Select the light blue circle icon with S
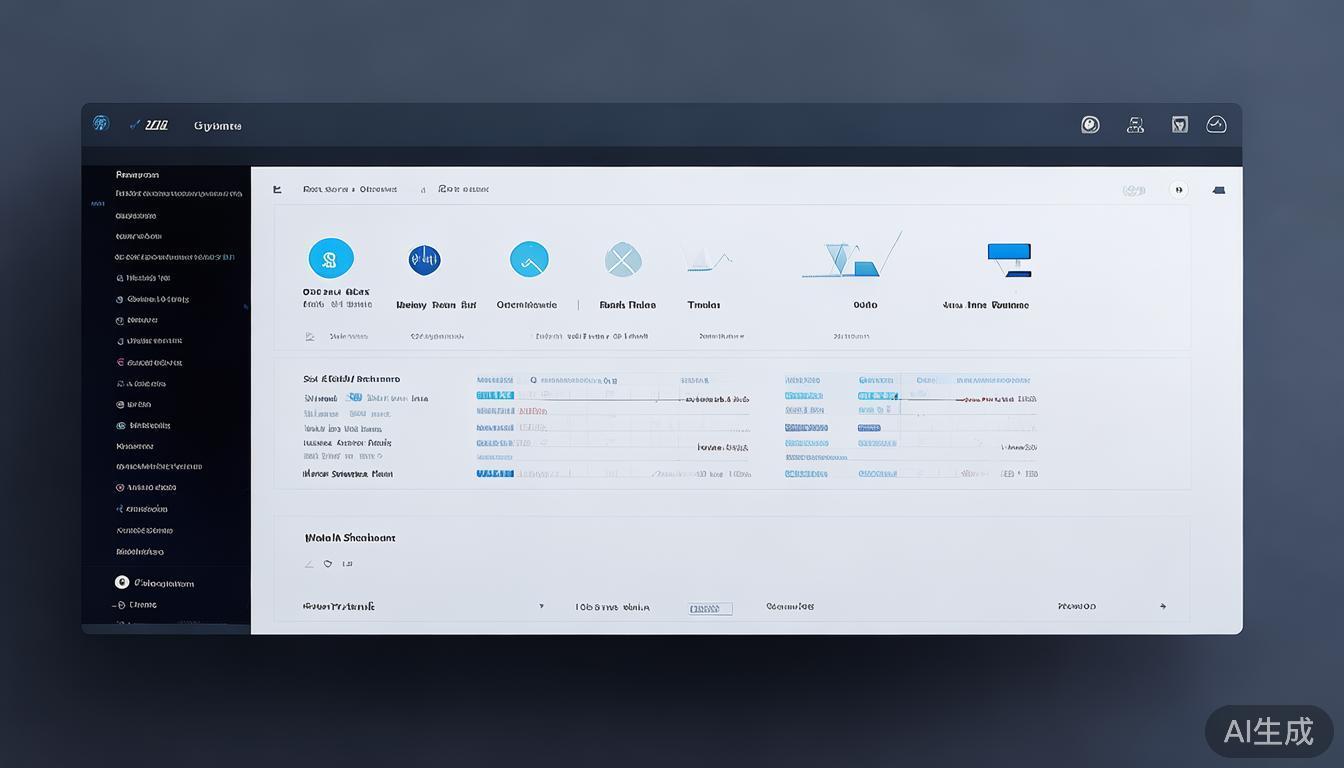 331,258
